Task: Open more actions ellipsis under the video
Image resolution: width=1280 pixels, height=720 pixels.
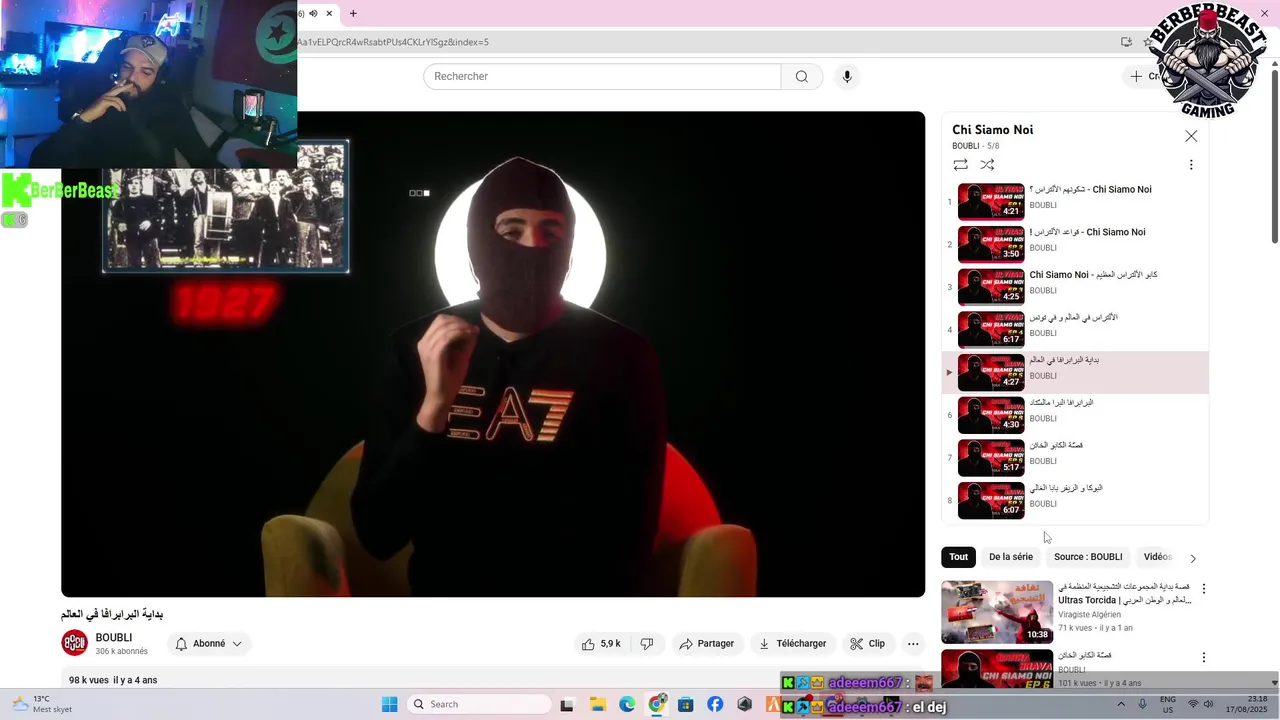Action: (x=913, y=644)
